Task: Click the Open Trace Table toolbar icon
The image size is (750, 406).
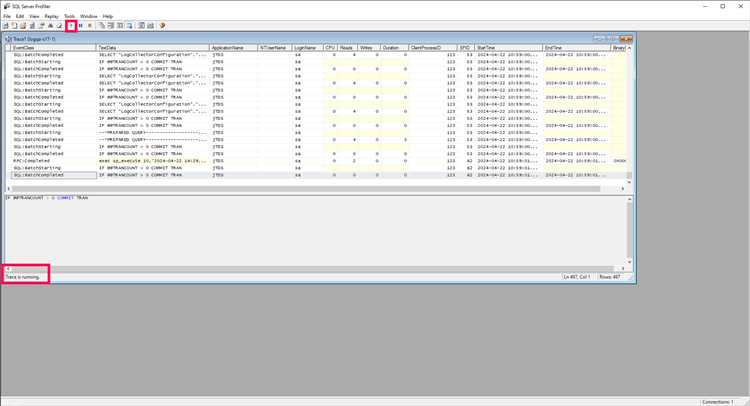Action: [32, 26]
